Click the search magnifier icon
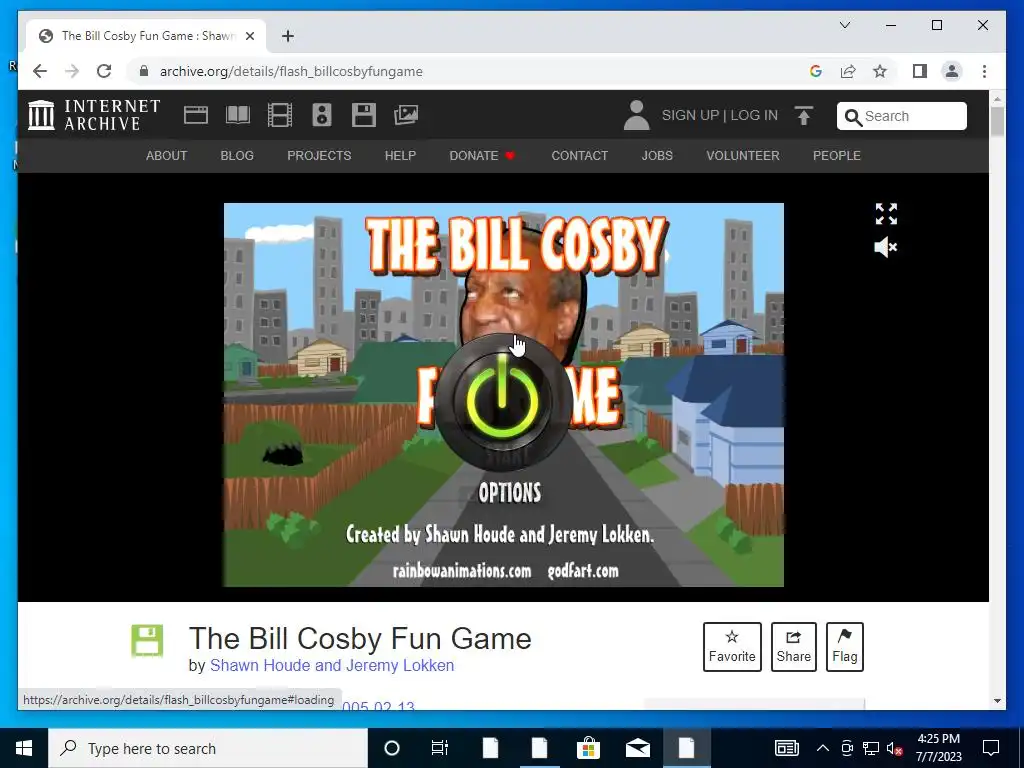The width and height of the screenshot is (1024, 768). (853, 117)
